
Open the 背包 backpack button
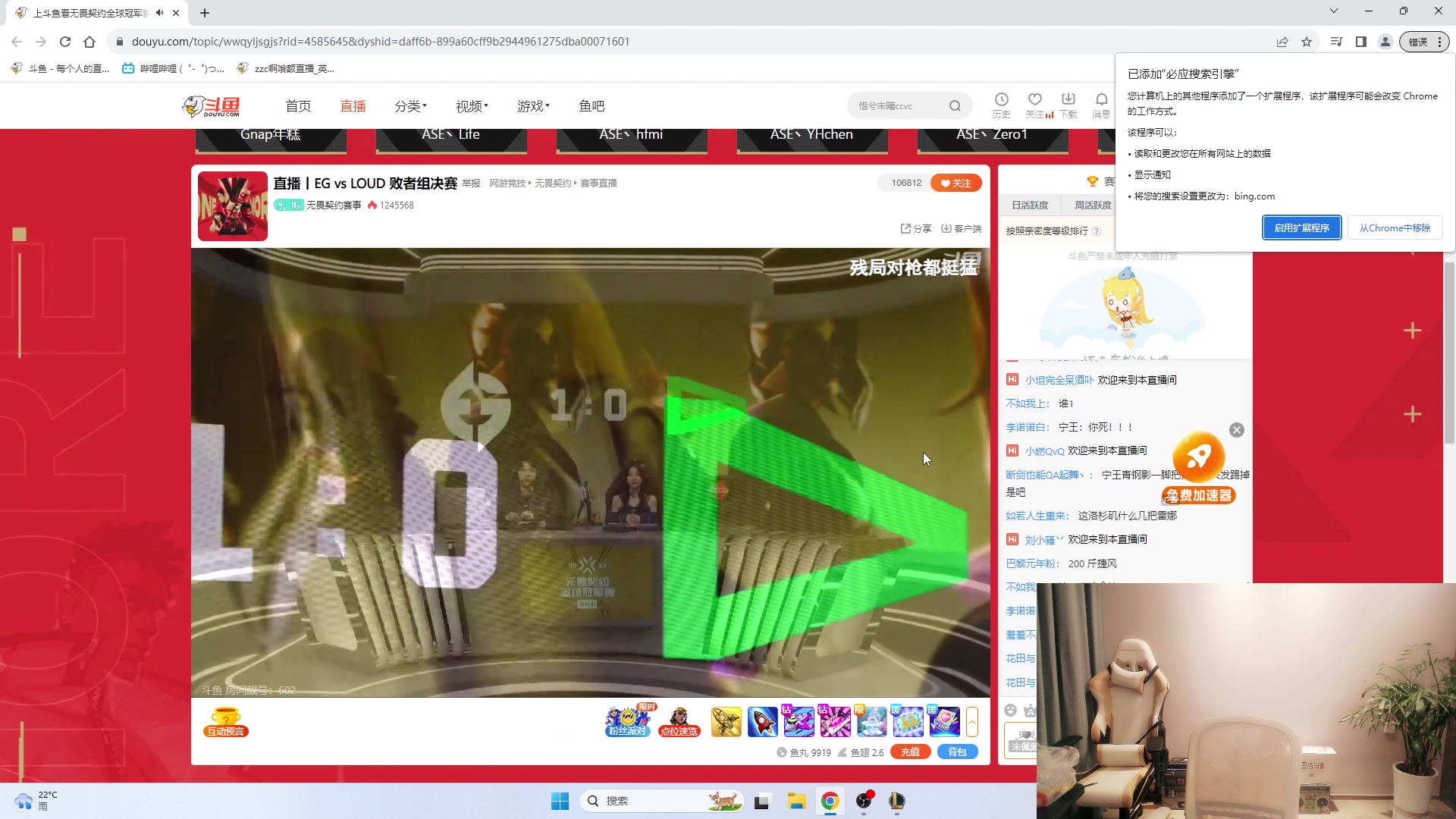[958, 752]
